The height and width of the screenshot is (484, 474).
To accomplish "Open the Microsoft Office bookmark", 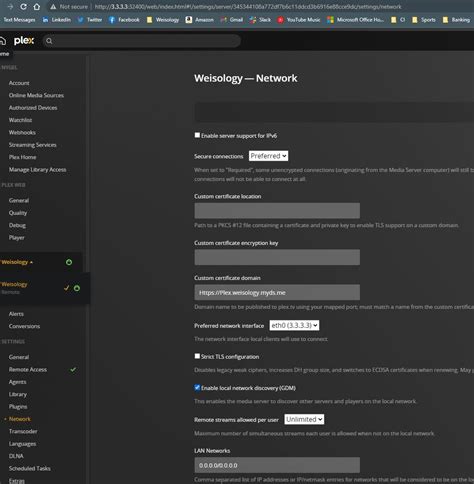I will coord(356,20).
